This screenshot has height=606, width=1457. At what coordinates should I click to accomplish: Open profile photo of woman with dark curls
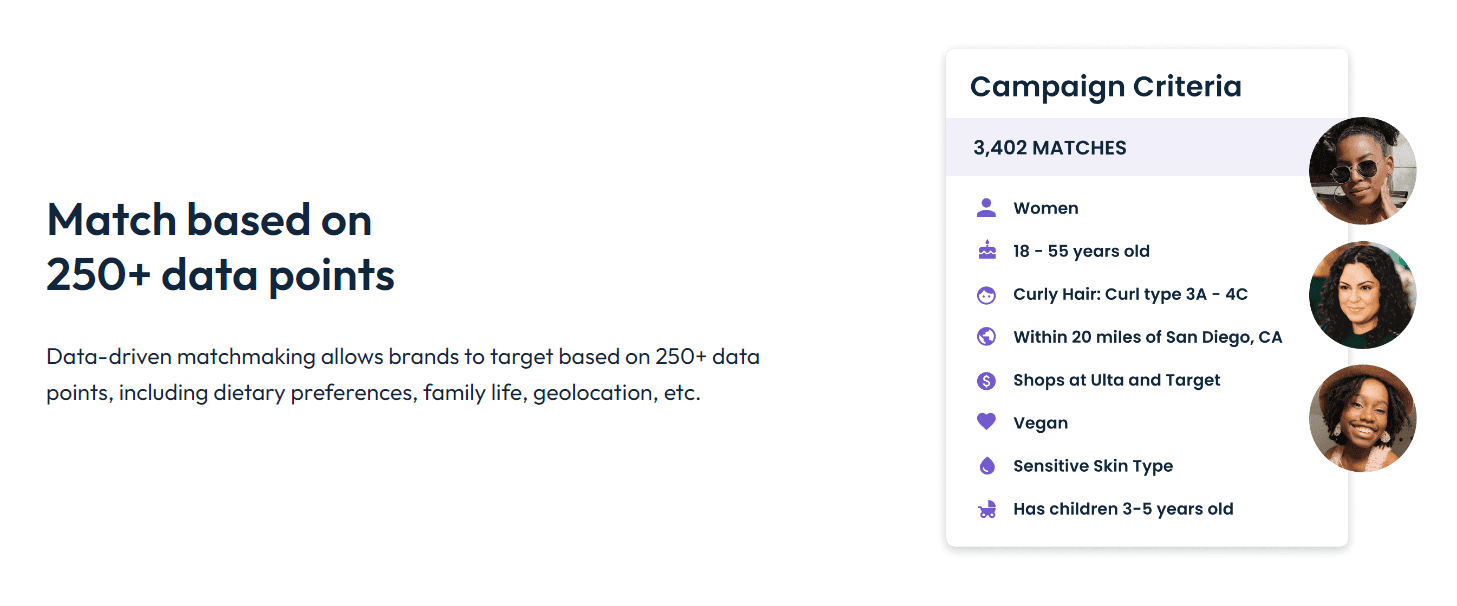1362,295
